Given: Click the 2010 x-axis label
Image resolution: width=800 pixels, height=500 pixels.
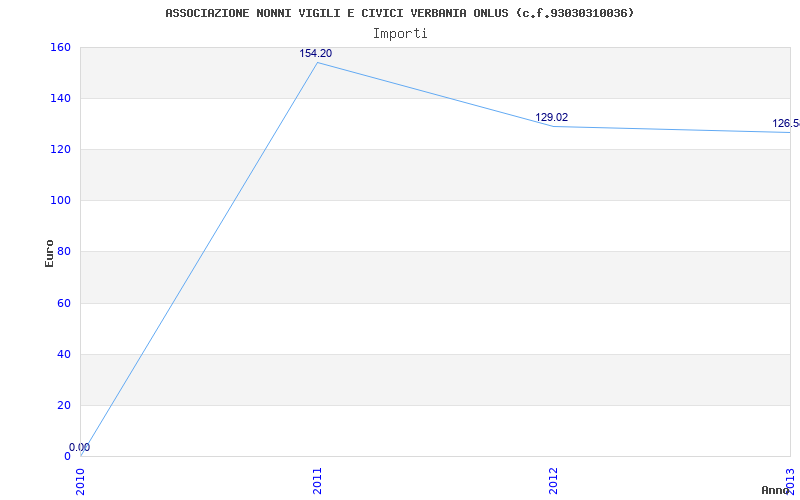Looking at the screenshot, I should click(81, 481).
